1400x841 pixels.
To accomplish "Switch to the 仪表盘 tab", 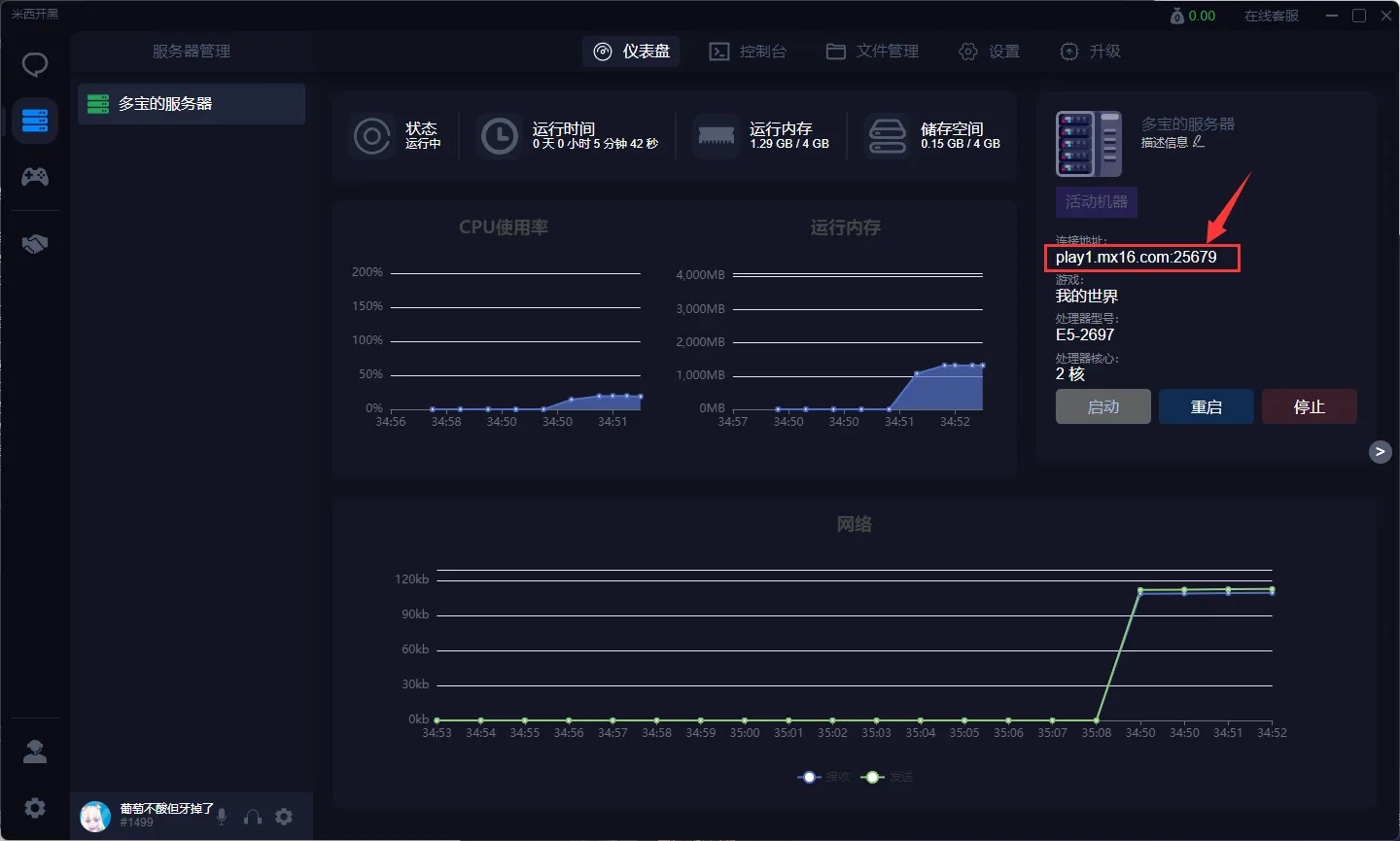I will pyautogui.click(x=632, y=52).
